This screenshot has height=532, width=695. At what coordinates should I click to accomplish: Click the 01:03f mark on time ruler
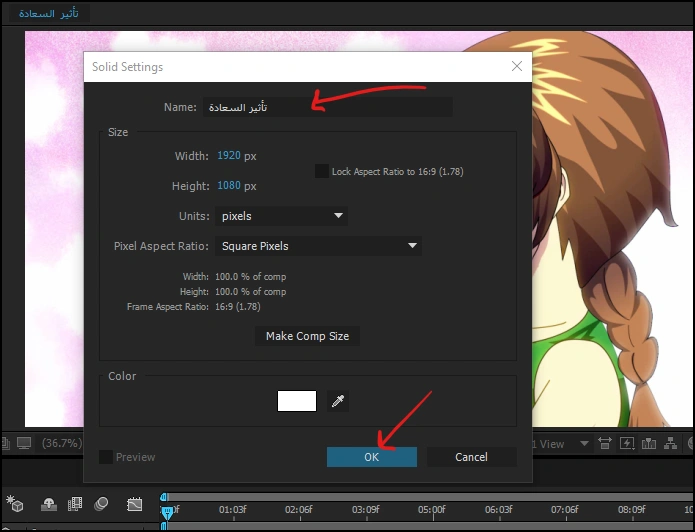pyautogui.click(x=233, y=510)
